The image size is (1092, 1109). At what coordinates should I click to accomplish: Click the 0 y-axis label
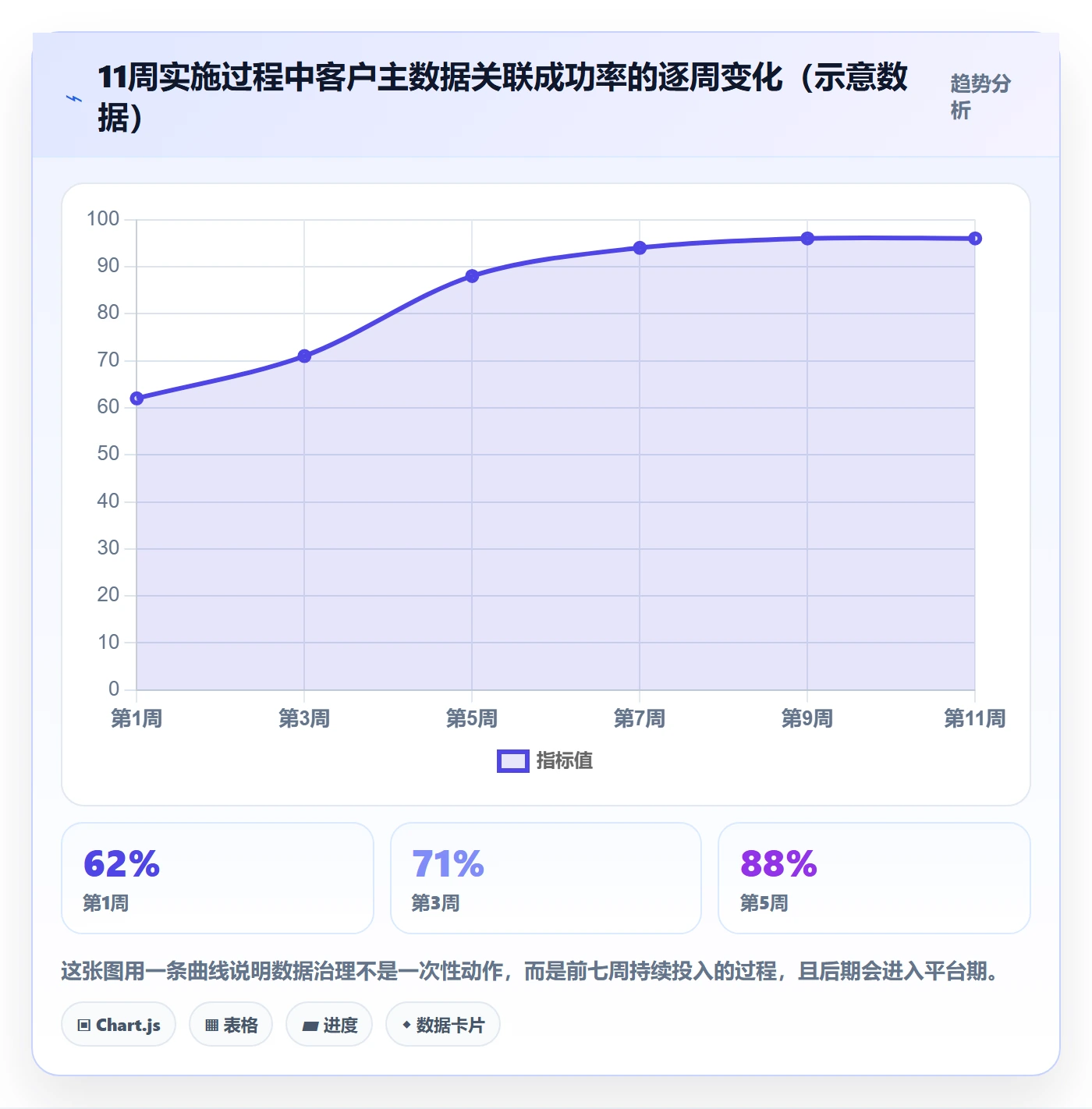[114, 689]
